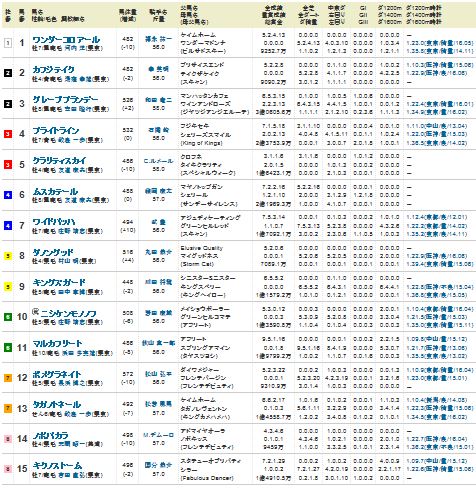
Task: Open trainer link under ワンダーコロアール
Action: click(75, 48)
